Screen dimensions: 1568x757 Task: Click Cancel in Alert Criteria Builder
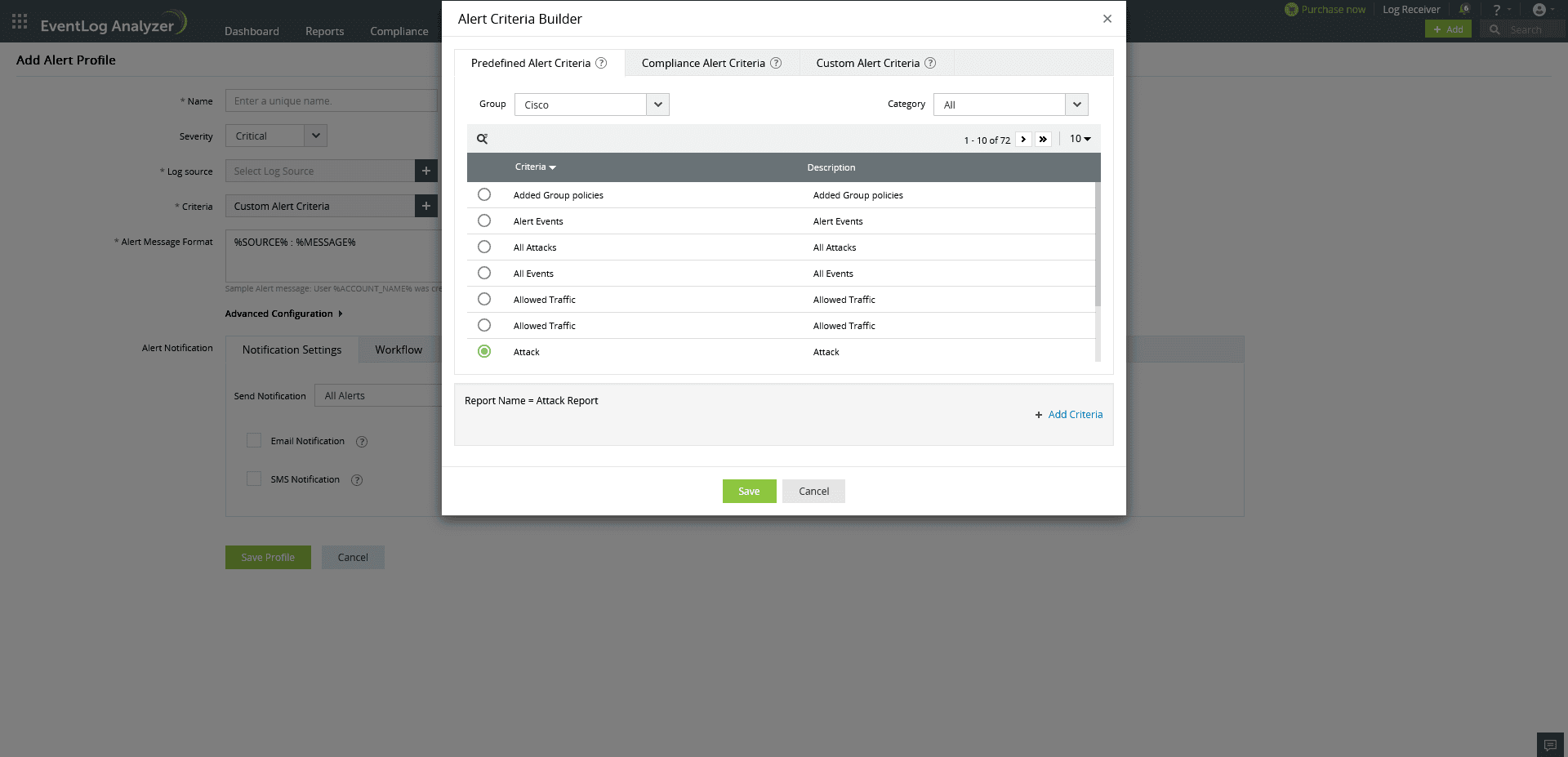tap(813, 492)
